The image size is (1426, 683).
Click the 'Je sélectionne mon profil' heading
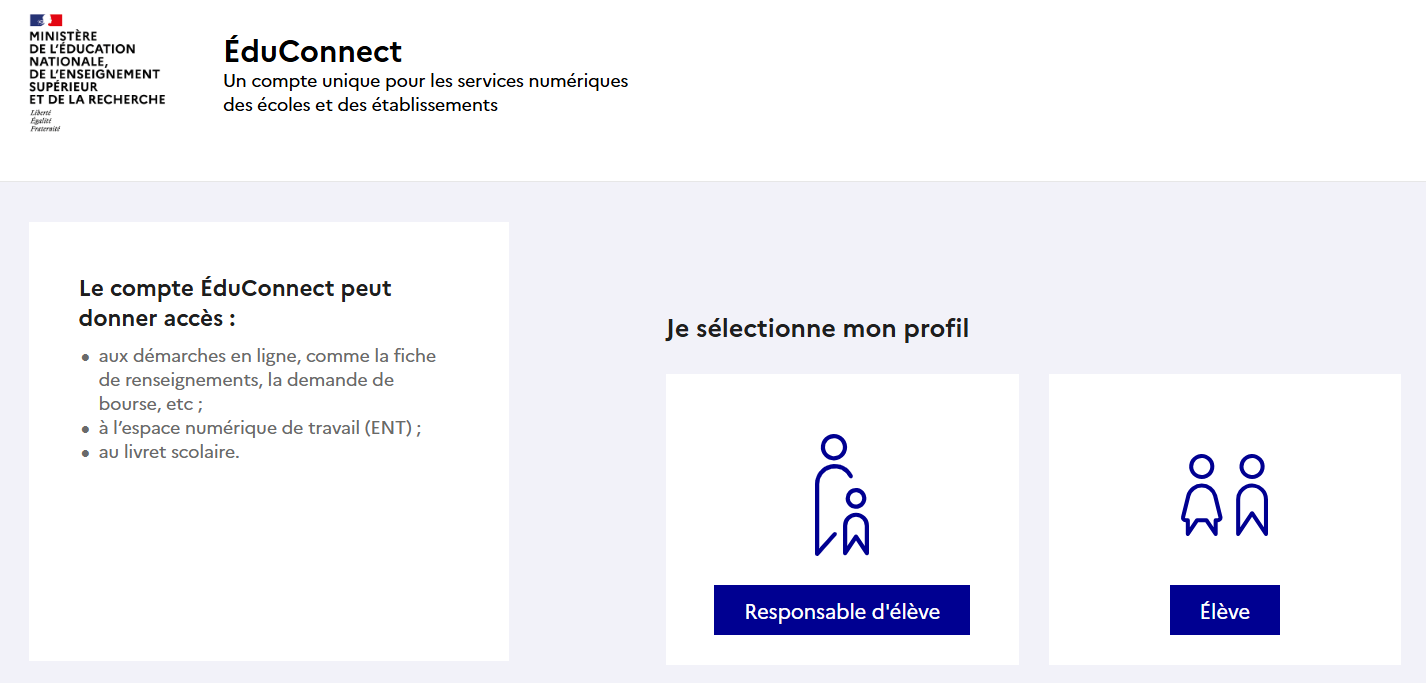[x=817, y=328]
